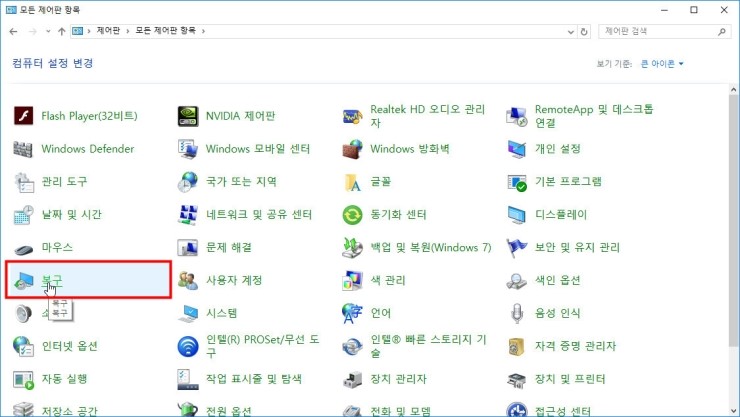
Task: Click the search magnifier icon
Action: coord(722,32)
